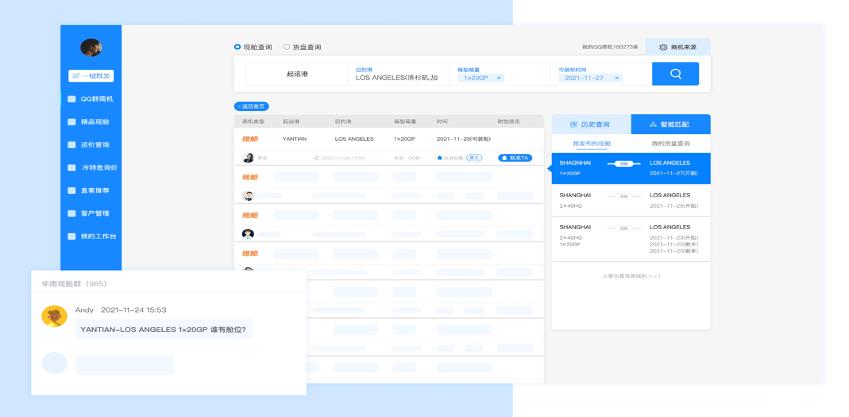Open the 目的港 LOS ANGELES field
This screenshot has width=849, height=417.
398,74
